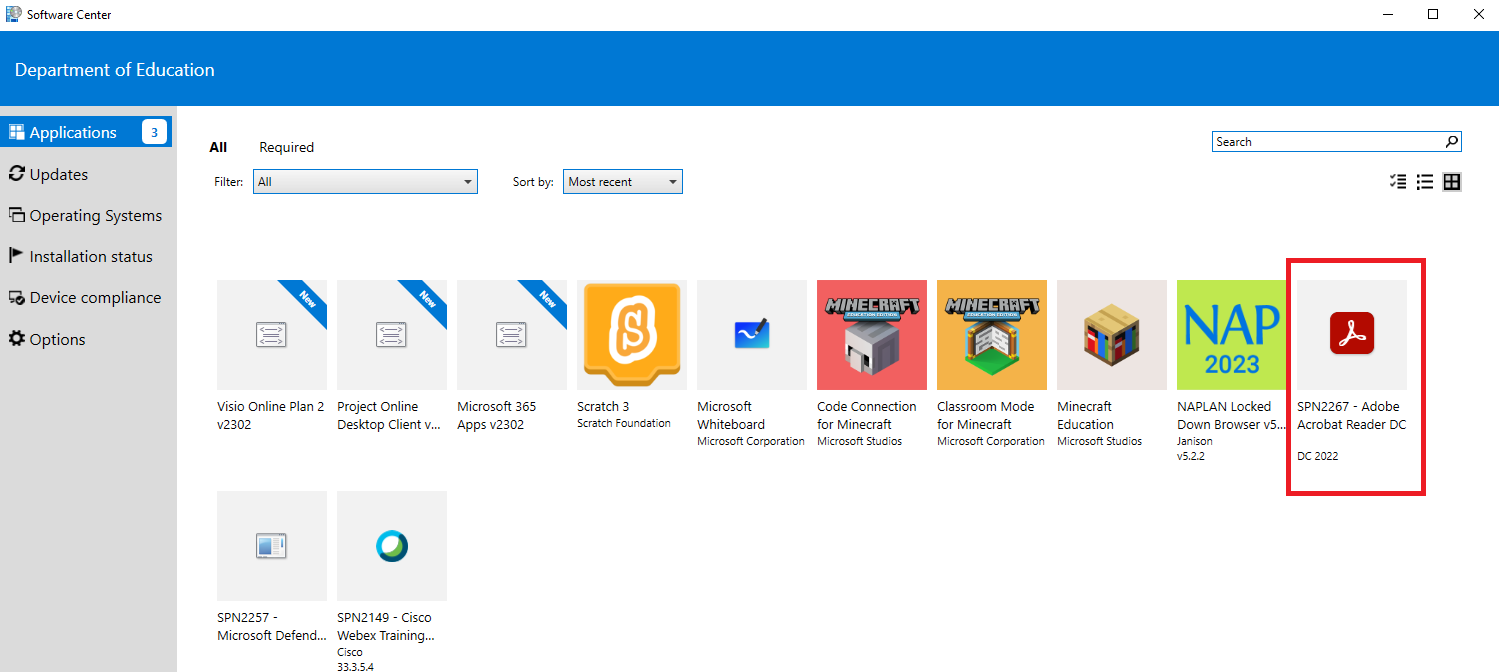Image resolution: width=1499 pixels, height=672 pixels.
Task: Open the Project Online Desktop Client tile icon
Action: pyautogui.click(x=392, y=335)
